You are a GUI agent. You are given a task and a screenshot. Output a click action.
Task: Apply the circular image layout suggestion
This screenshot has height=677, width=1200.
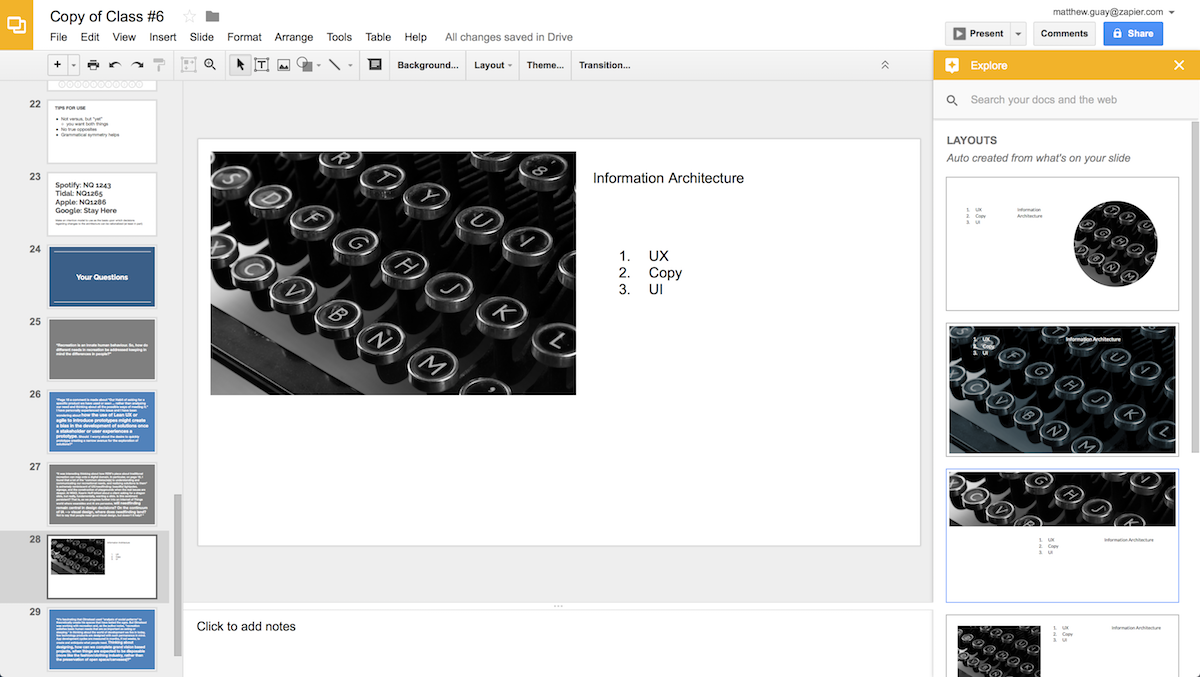(x=1062, y=244)
